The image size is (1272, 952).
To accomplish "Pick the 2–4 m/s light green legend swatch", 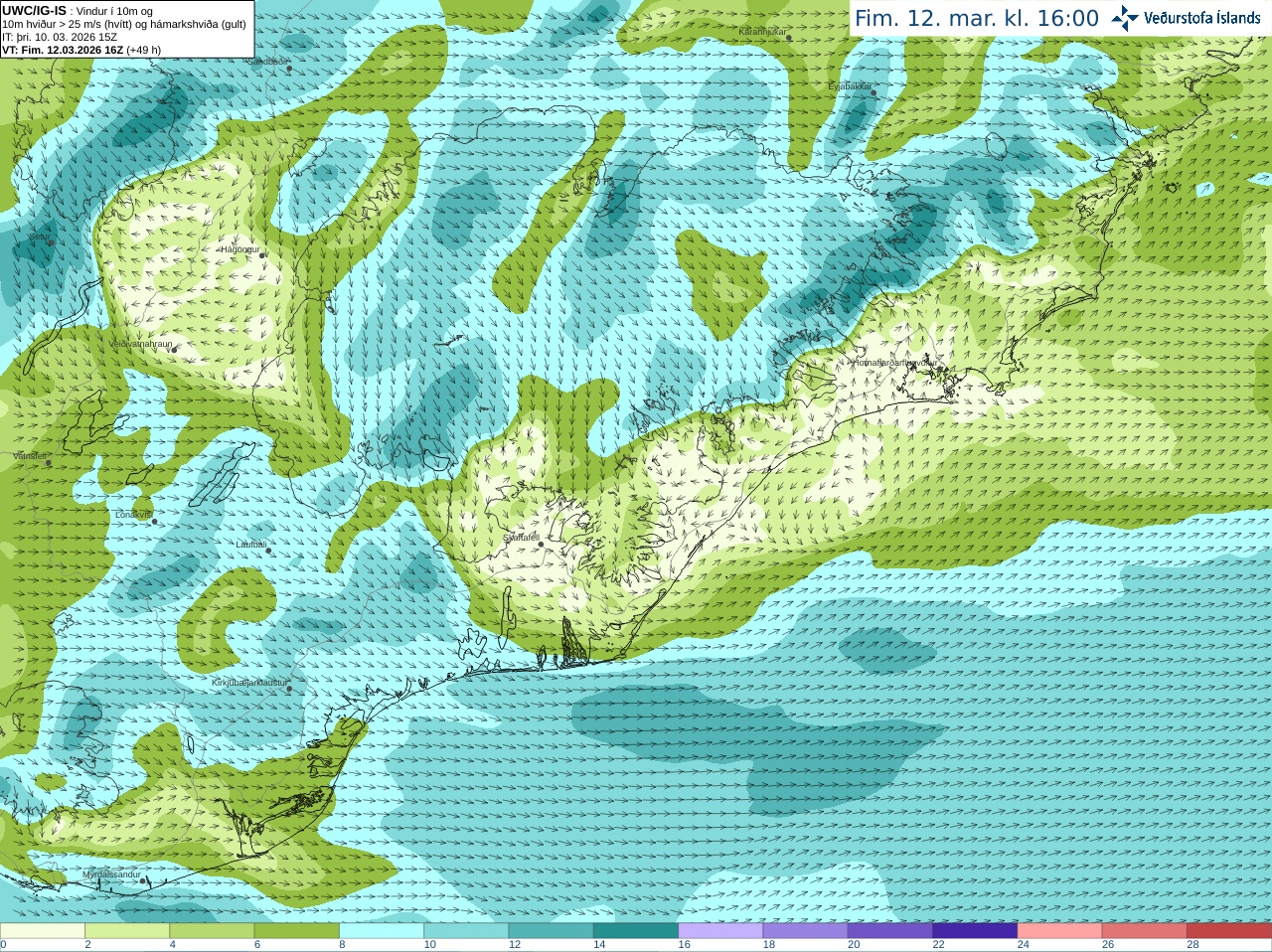I will (127, 931).
